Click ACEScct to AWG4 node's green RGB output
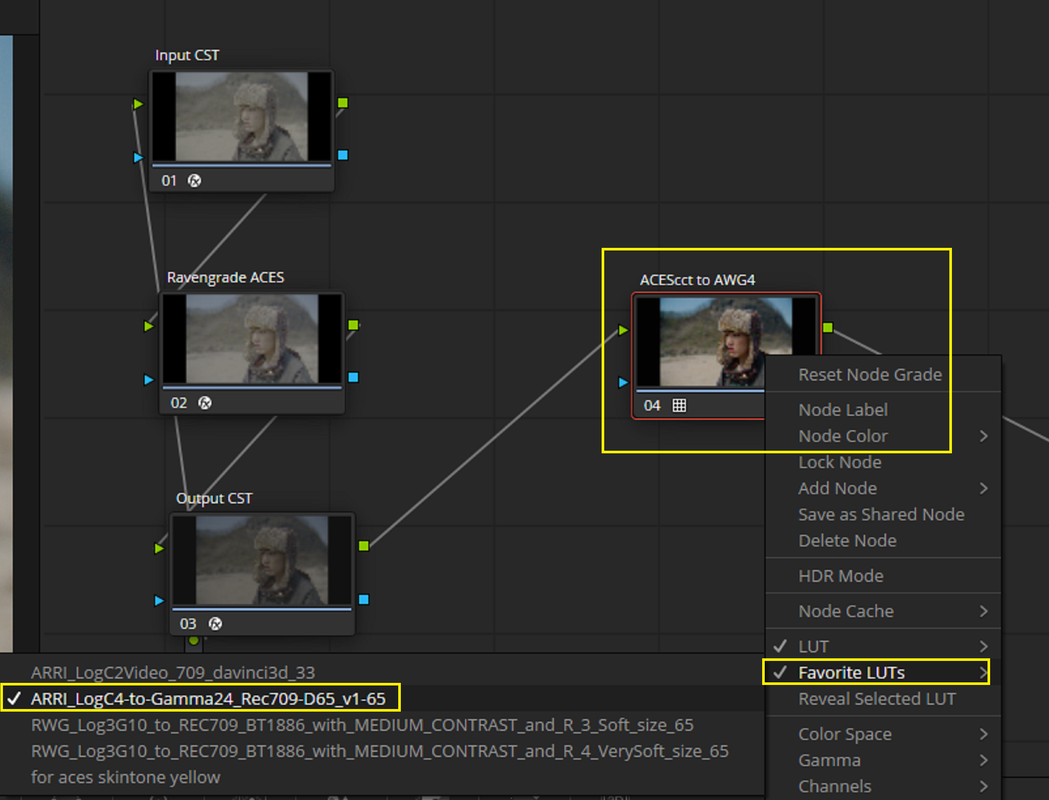Viewport: 1049px width, 800px height. pyautogui.click(x=828, y=327)
